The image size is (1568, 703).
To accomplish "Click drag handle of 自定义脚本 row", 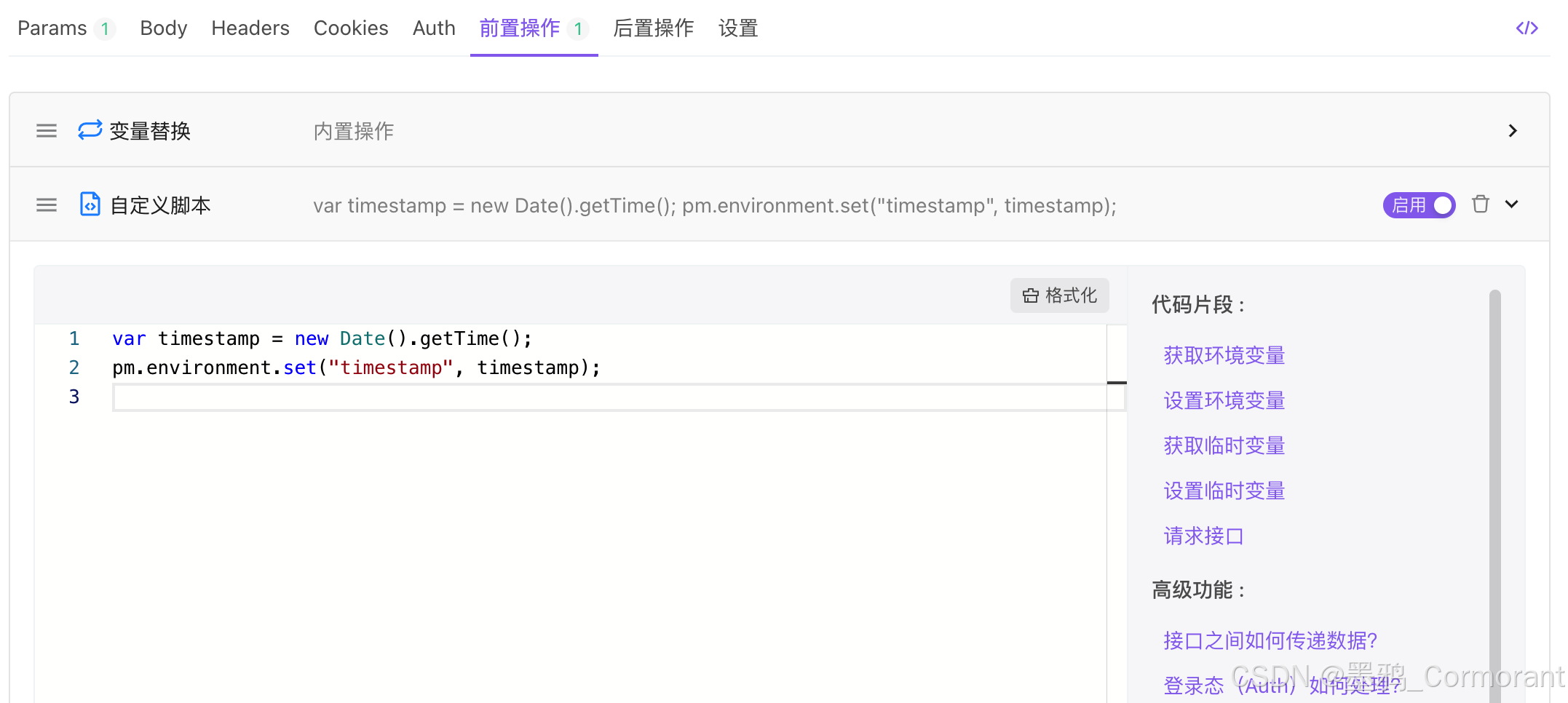I will point(47,205).
